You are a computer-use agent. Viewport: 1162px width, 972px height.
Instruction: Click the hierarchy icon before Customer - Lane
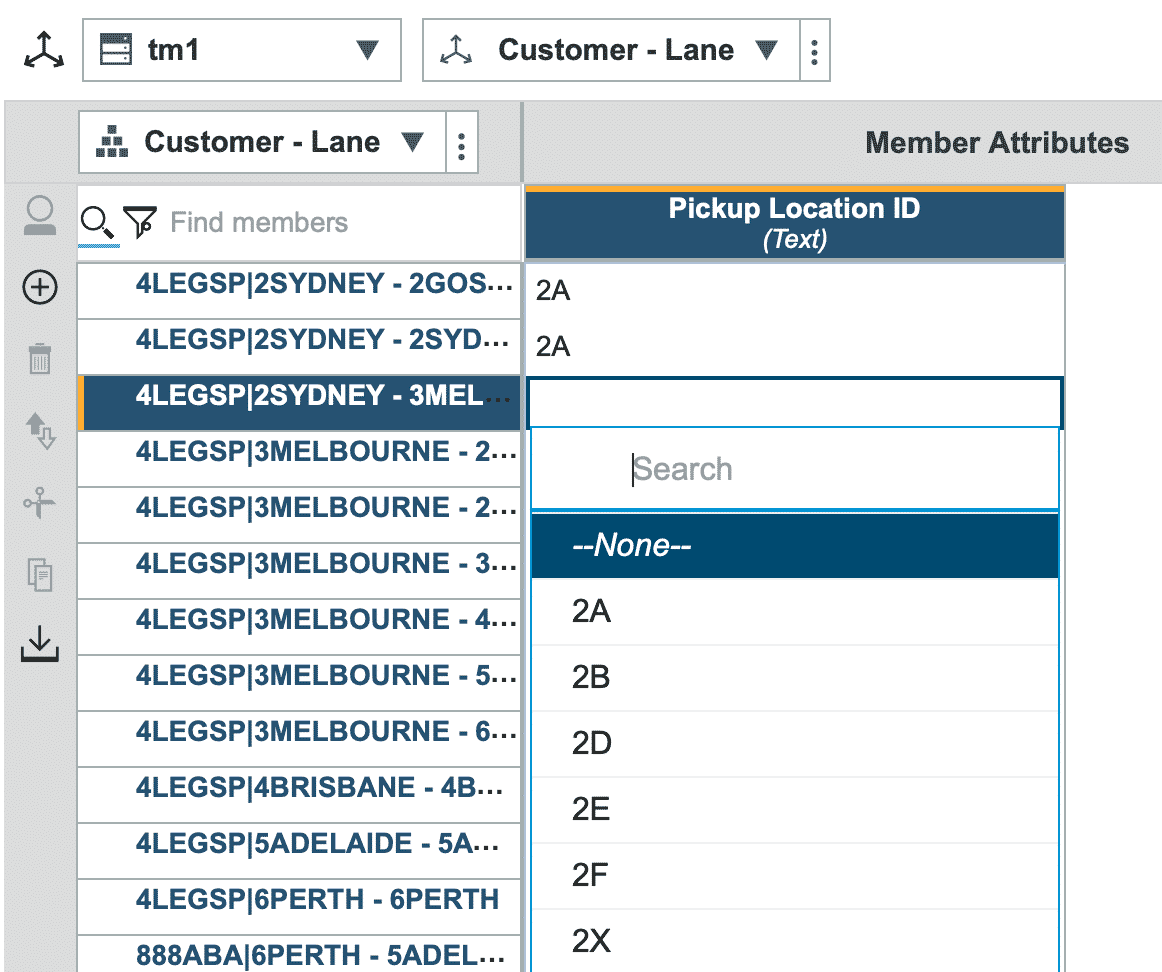113,142
